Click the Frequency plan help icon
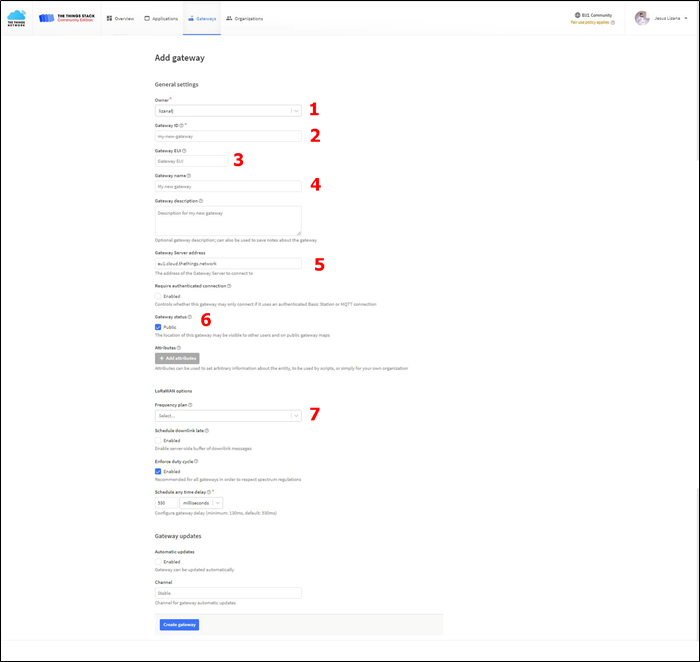This screenshot has height=662, width=700. (190, 405)
